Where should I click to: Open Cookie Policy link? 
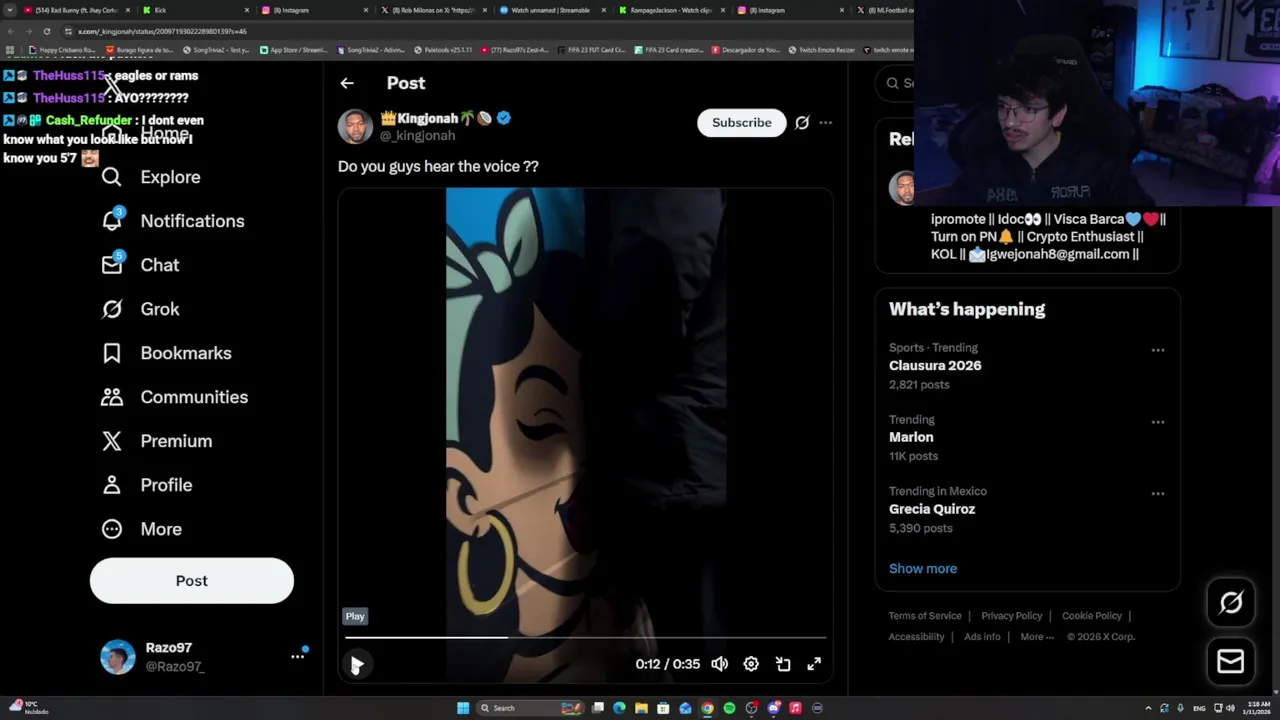coord(1092,616)
